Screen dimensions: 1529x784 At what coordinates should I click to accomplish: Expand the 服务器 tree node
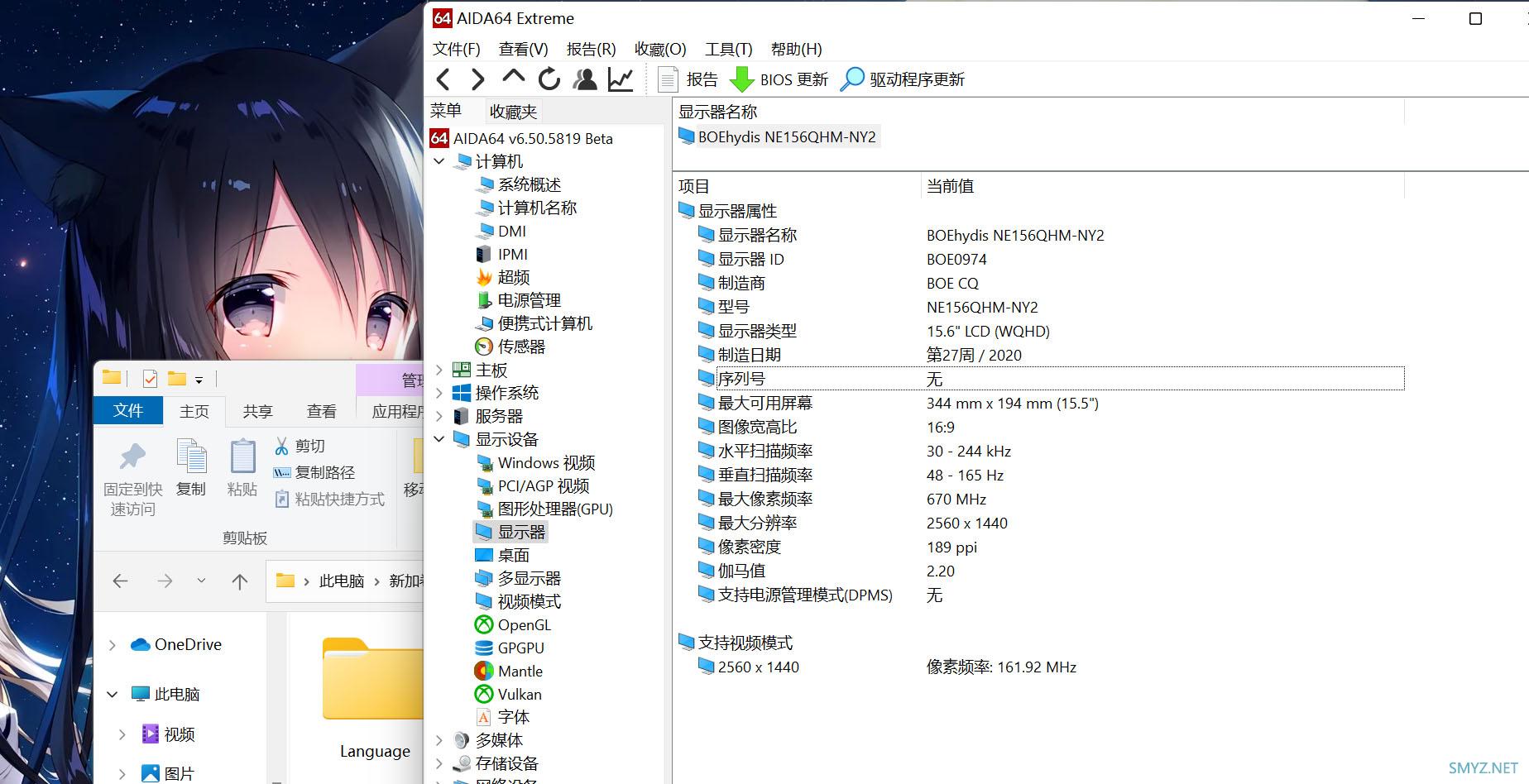pos(439,416)
